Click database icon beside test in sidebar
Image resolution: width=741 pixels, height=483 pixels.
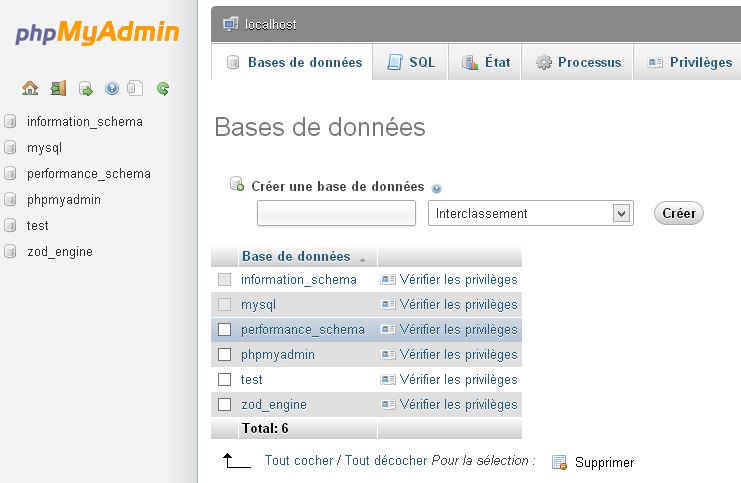(x=10, y=225)
